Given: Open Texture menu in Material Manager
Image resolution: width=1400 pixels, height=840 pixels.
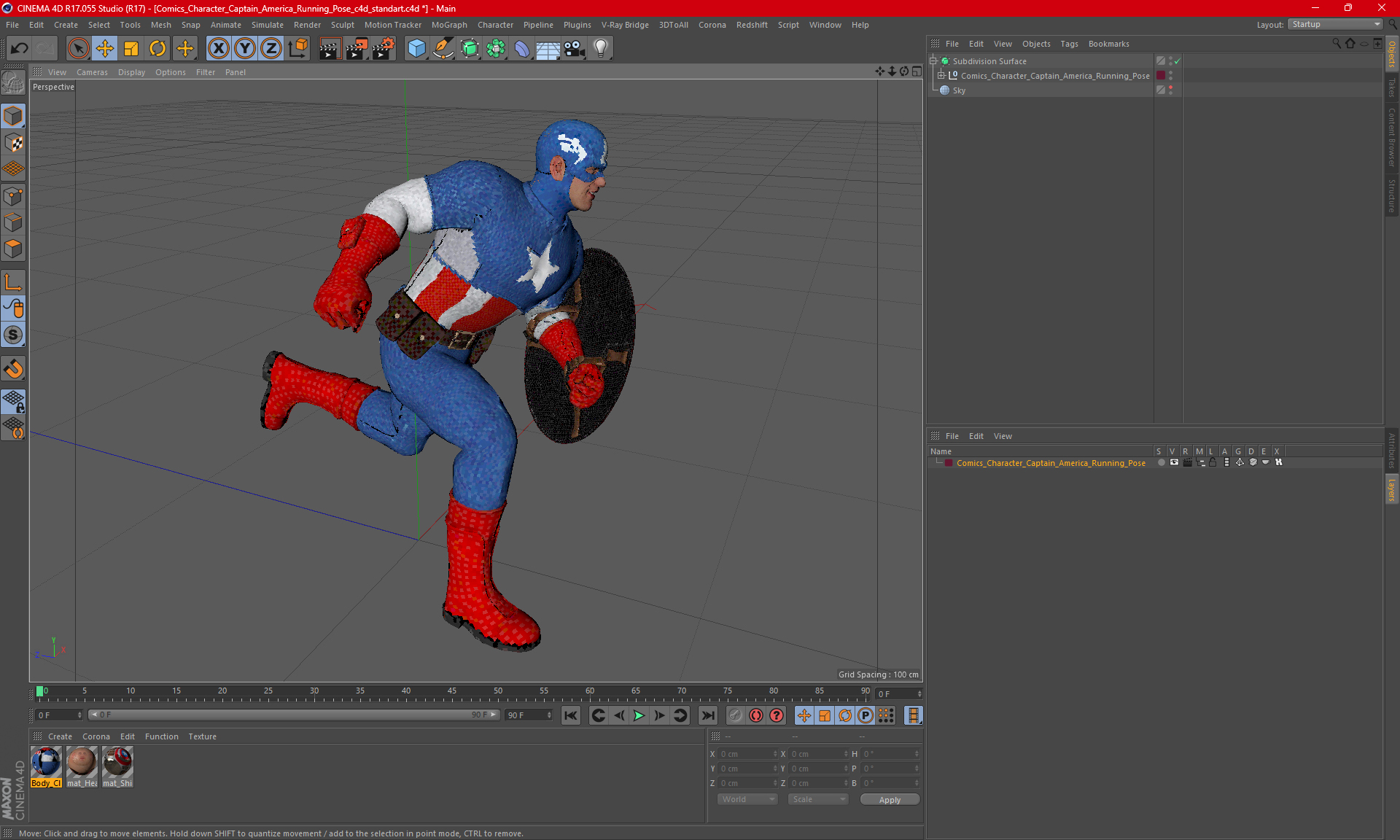Looking at the screenshot, I should 202,736.
